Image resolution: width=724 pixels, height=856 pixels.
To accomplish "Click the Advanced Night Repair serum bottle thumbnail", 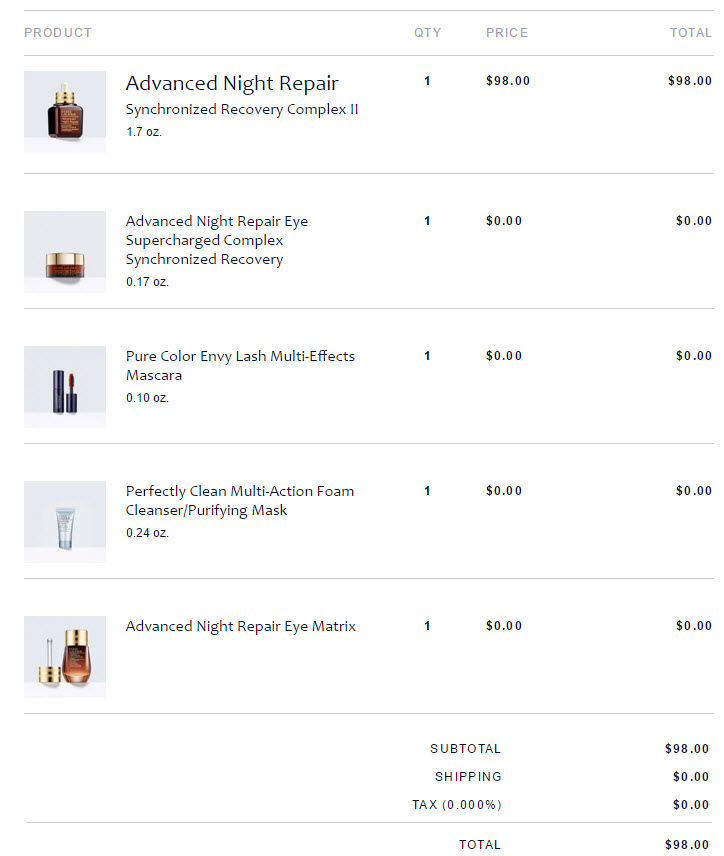I will 65,112.
